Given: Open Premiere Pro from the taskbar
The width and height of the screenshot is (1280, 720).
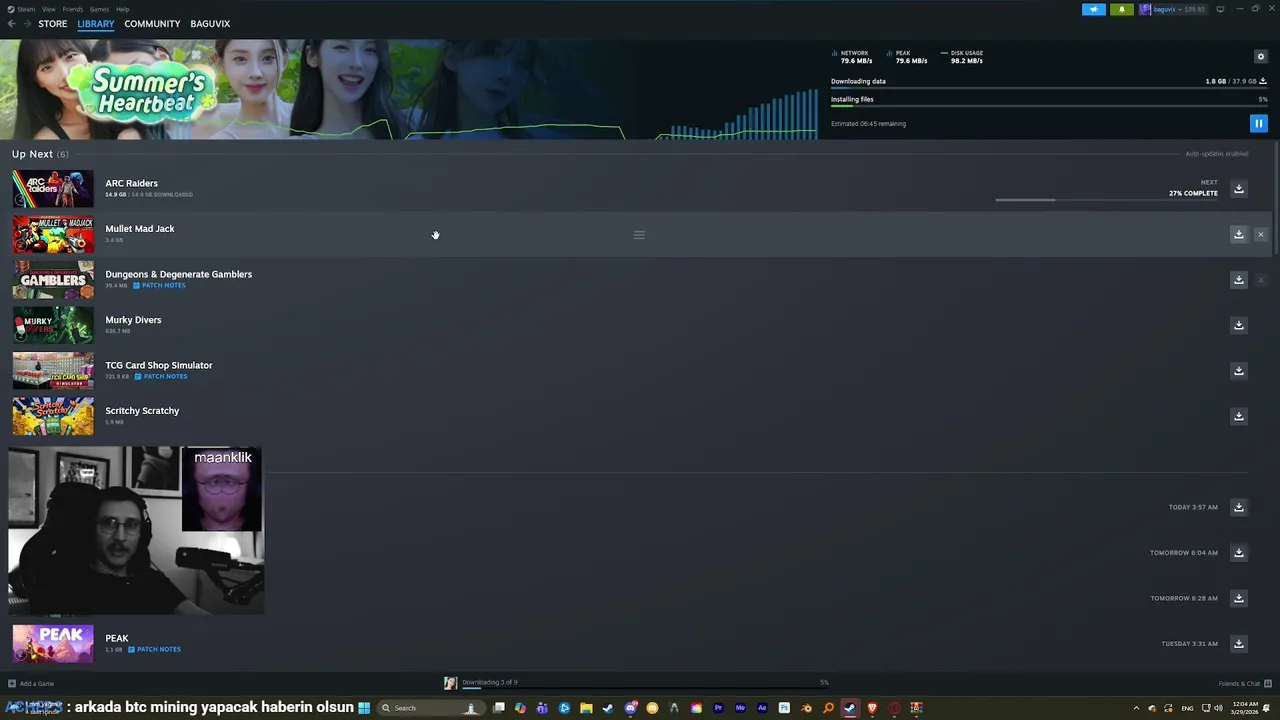Looking at the screenshot, I should tap(718, 708).
